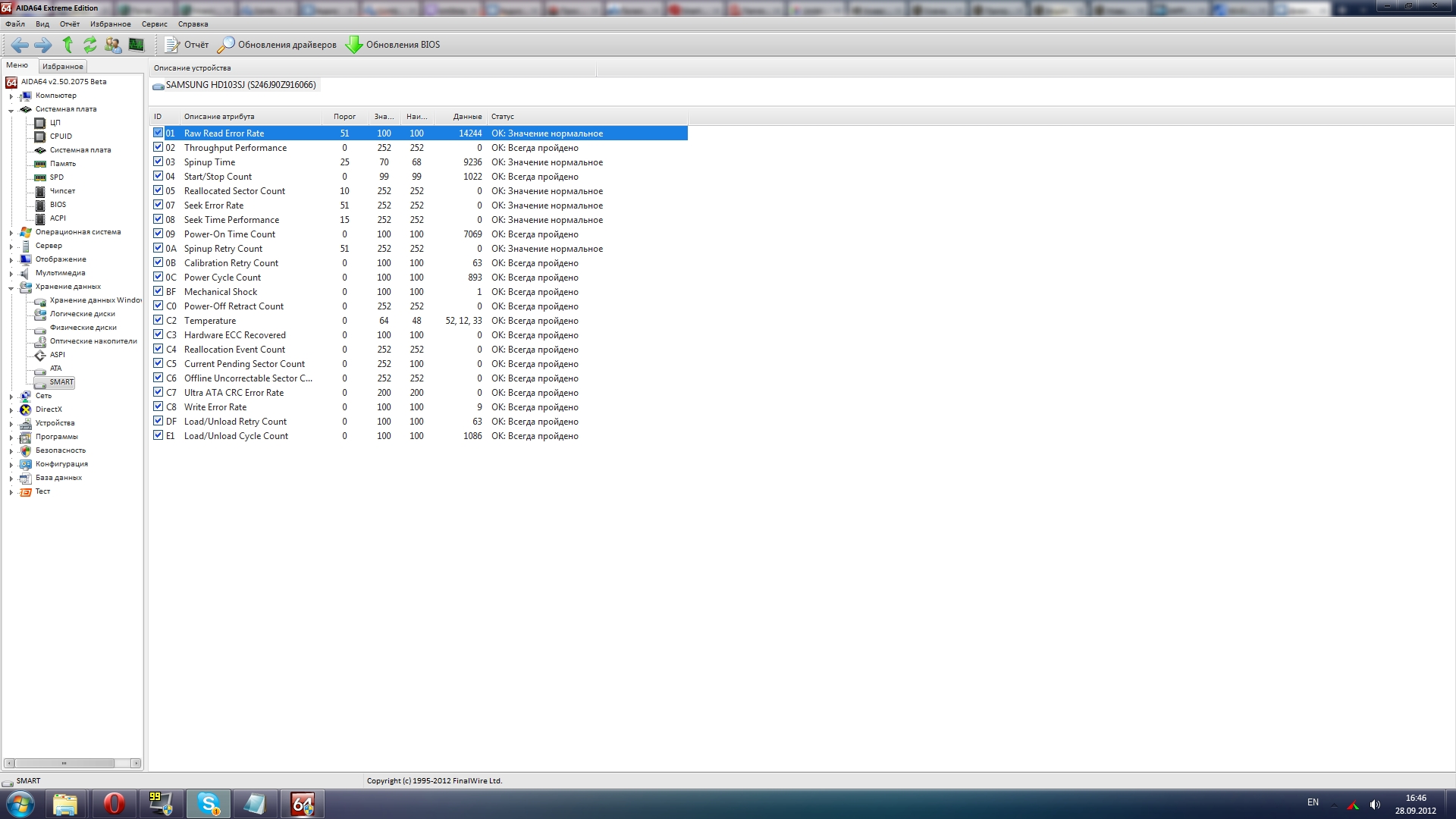Open Обновления BIOS

[393, 45]
